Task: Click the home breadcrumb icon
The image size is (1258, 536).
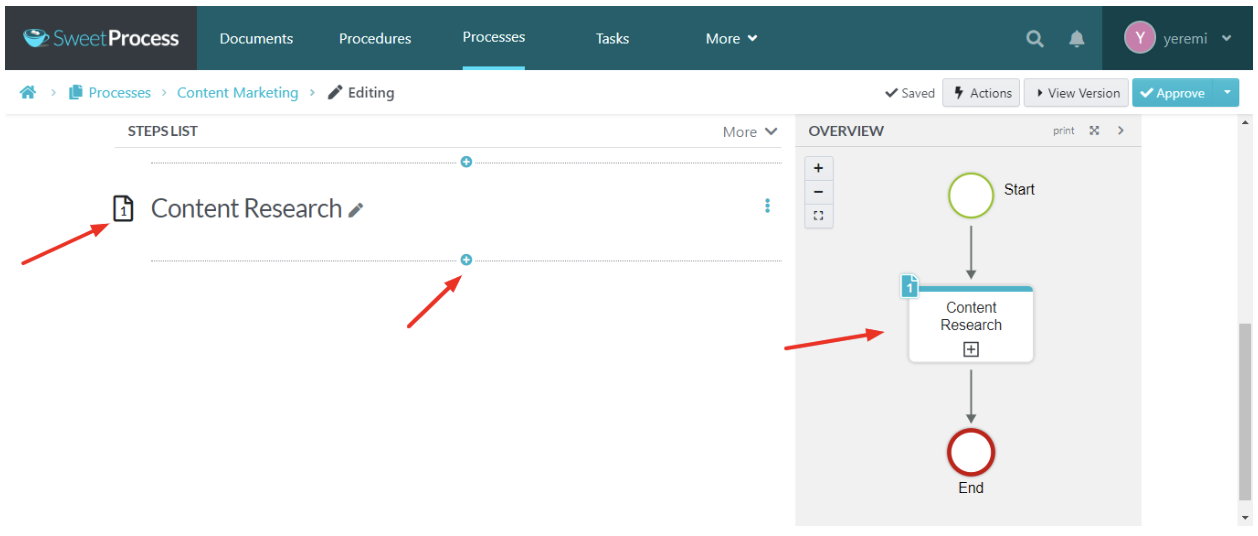Action: coord(28,93)
